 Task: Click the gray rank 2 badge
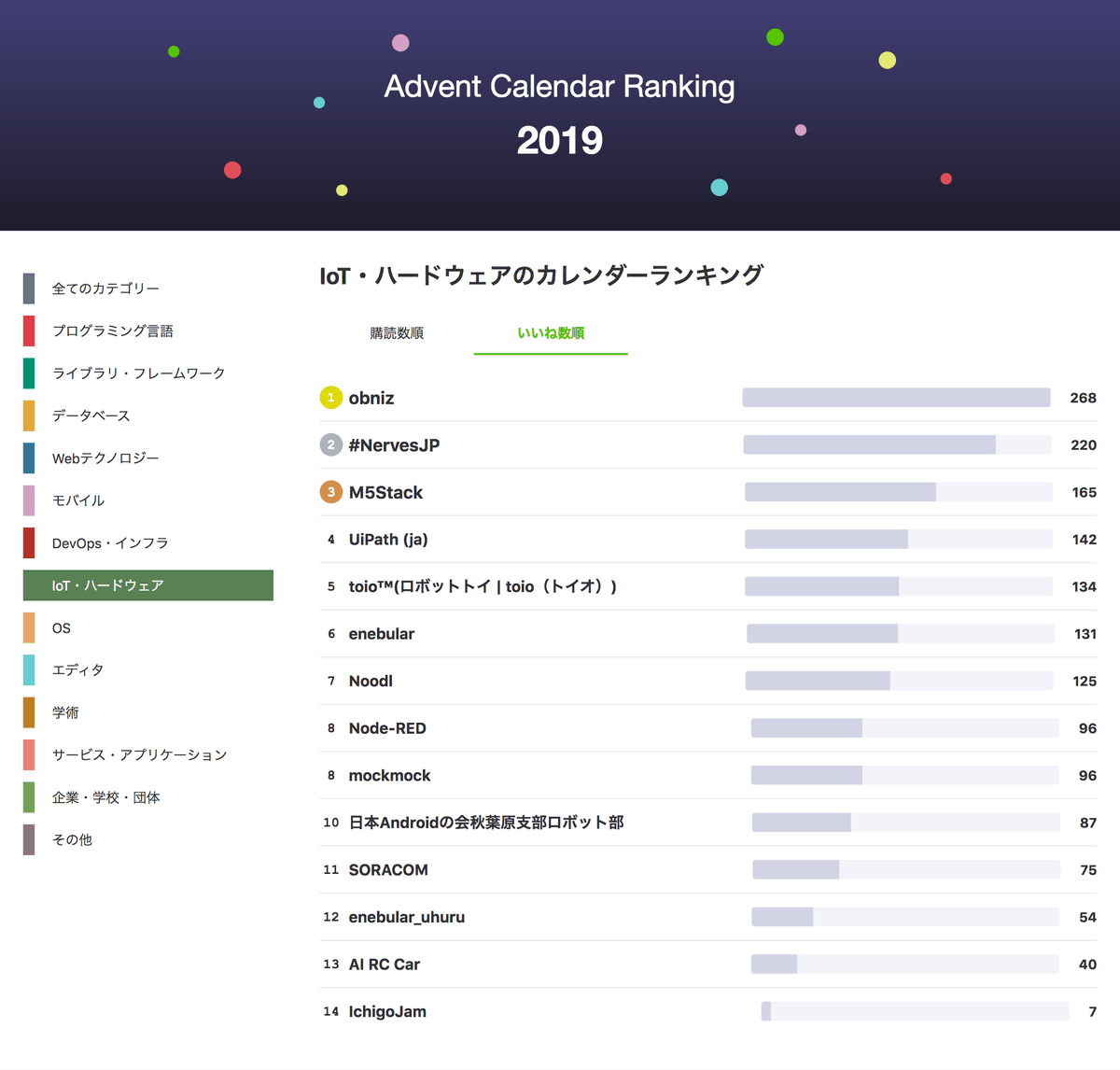(x=331, y=445)
